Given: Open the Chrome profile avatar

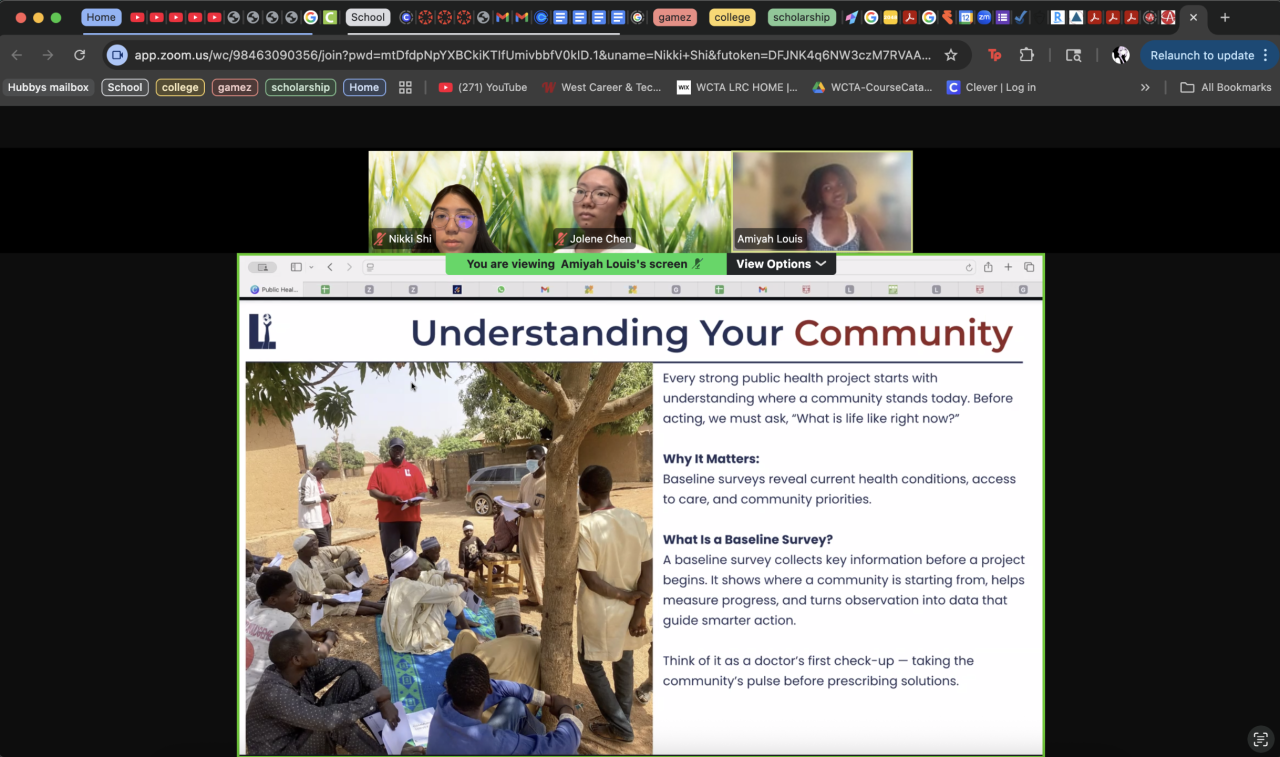Looking at the screenshot, I should [x=1121, y=55].
